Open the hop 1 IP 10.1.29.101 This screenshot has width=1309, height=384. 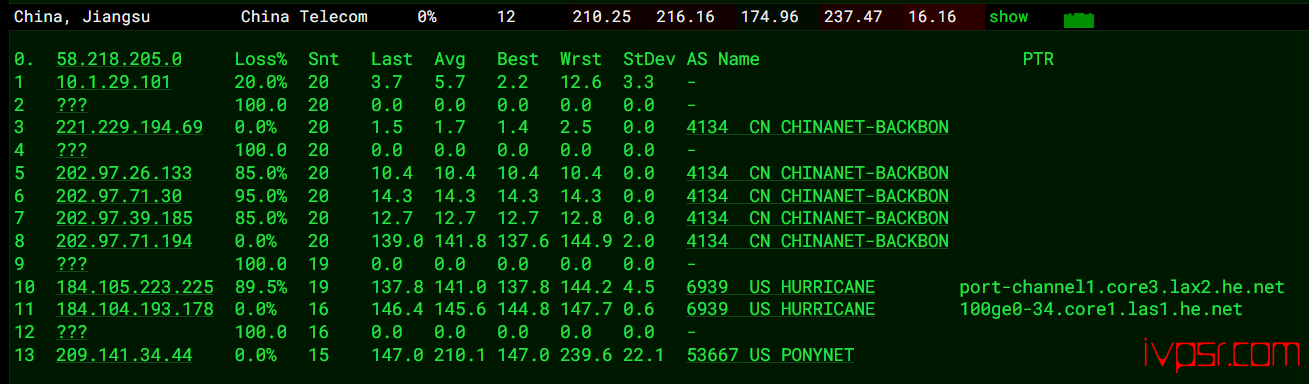[113, 82]
